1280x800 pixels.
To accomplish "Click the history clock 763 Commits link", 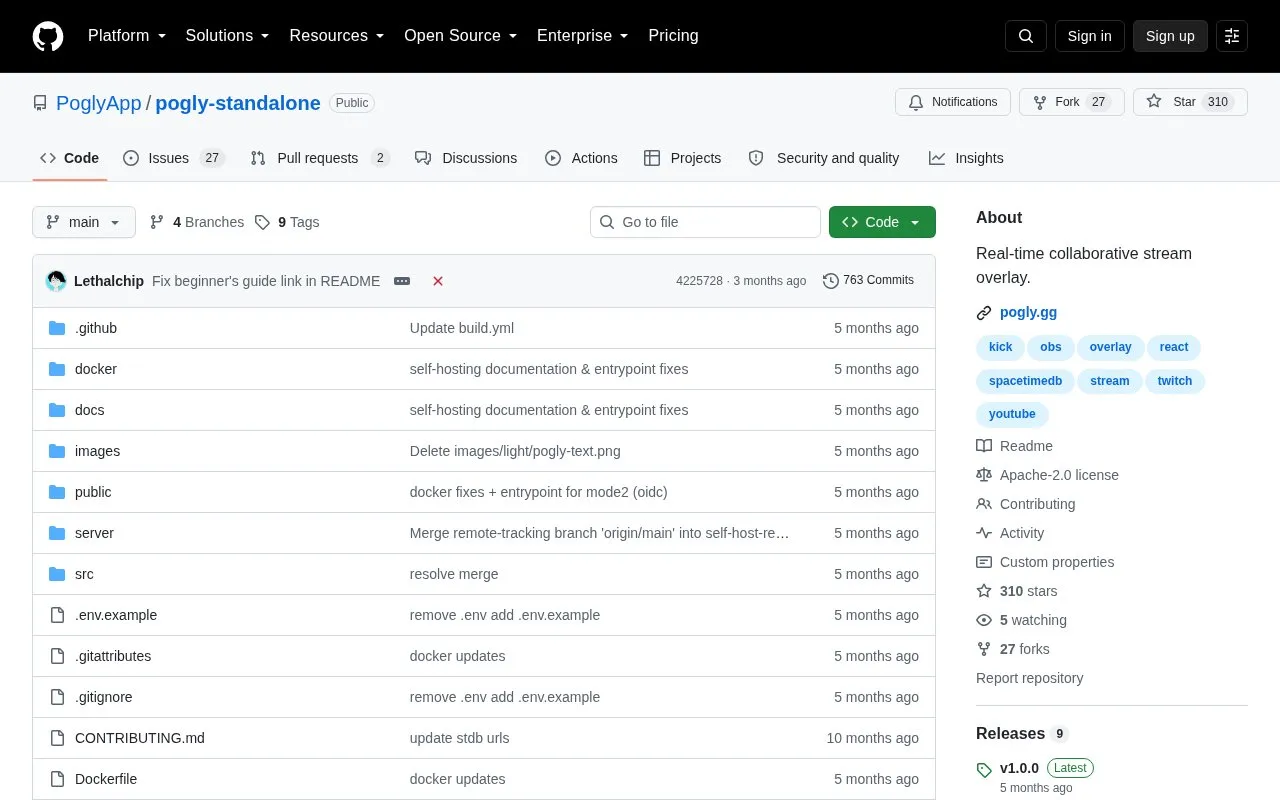I will 868,281.
